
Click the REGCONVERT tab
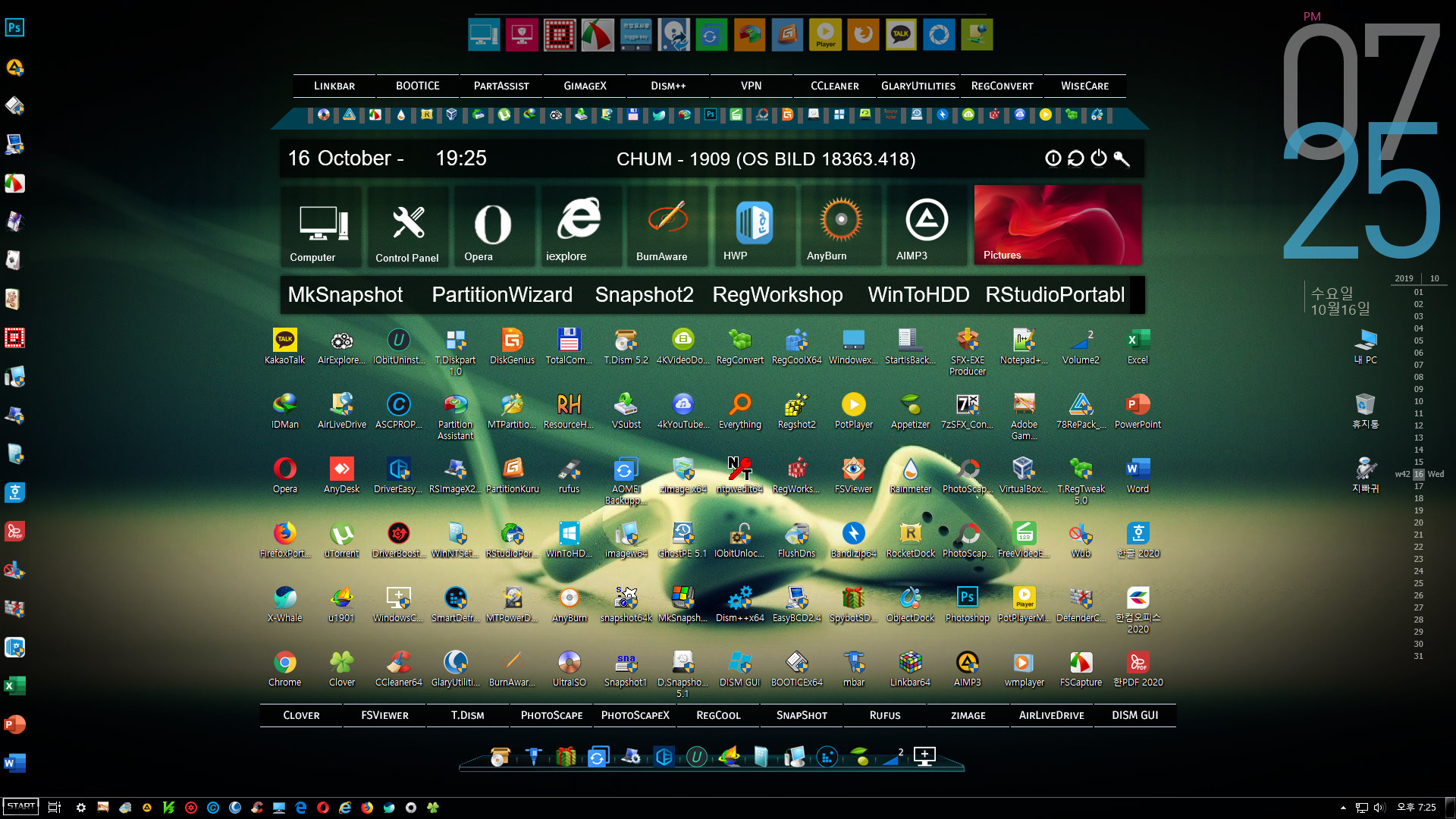[1002, 86]
